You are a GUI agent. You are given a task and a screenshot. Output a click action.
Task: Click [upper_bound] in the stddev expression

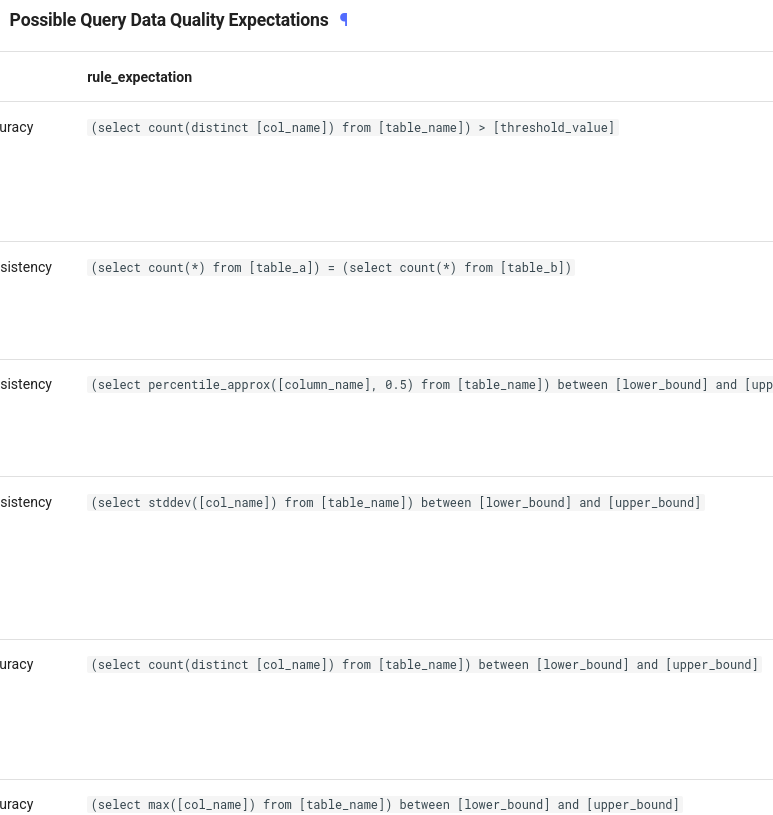coord(654,503)
